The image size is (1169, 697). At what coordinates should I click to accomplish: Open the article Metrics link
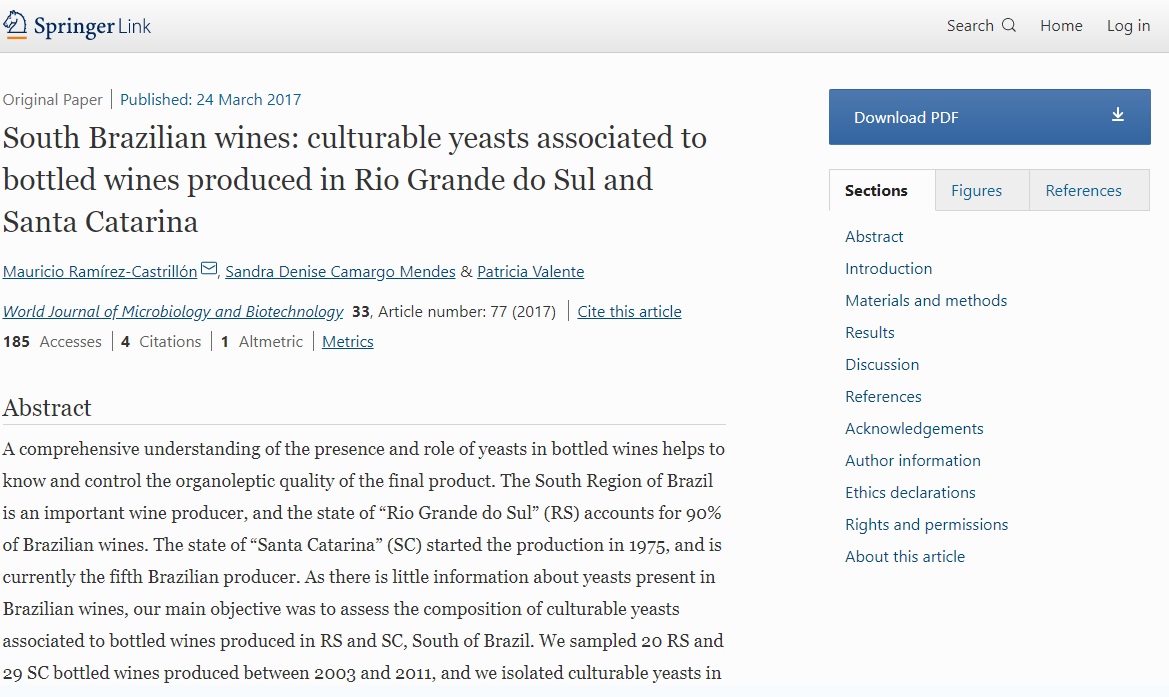[x=347, y=342]
